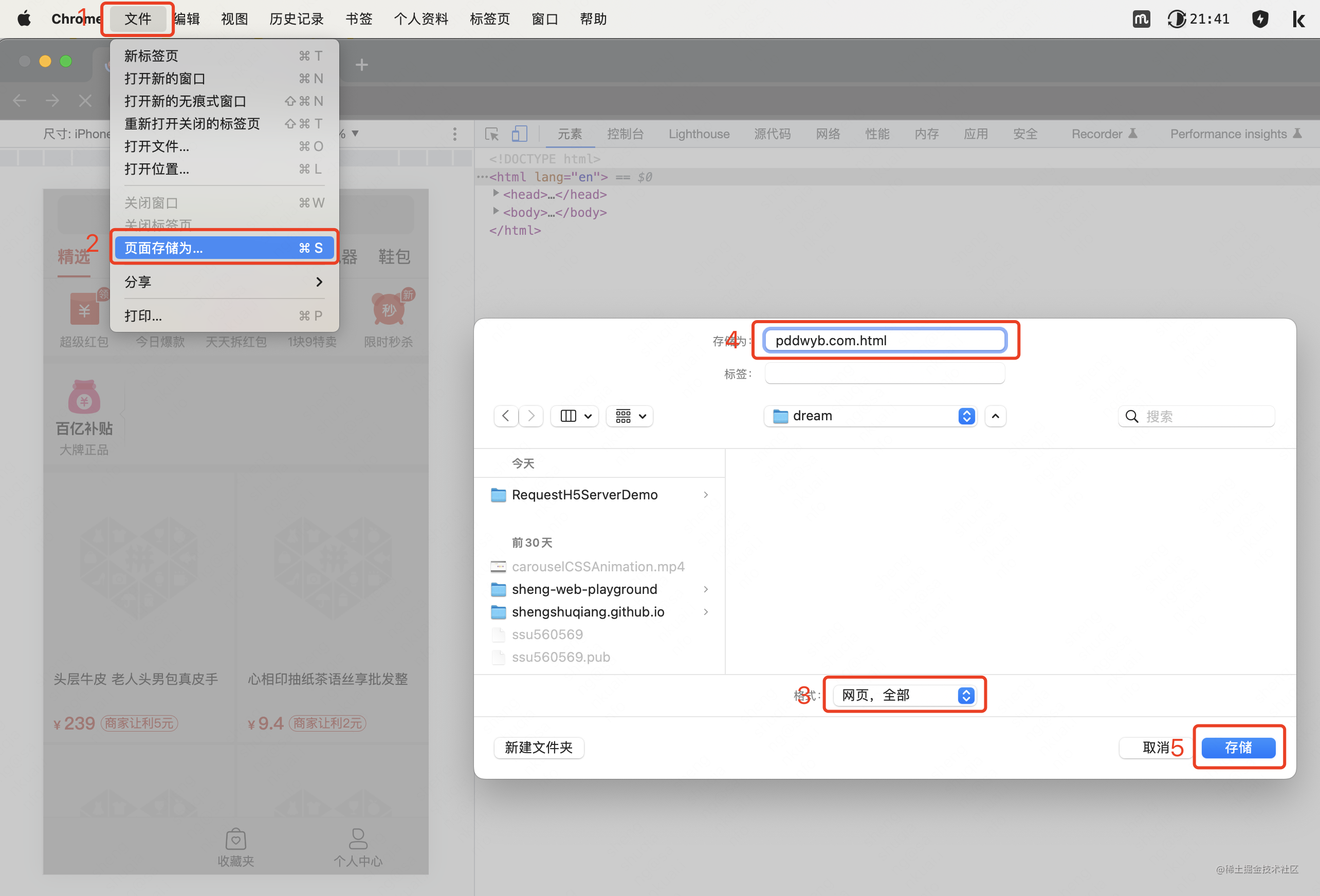Collapse the save dialog with the up-chevron button
This screenshot has width=1320, height=896.
995,416
